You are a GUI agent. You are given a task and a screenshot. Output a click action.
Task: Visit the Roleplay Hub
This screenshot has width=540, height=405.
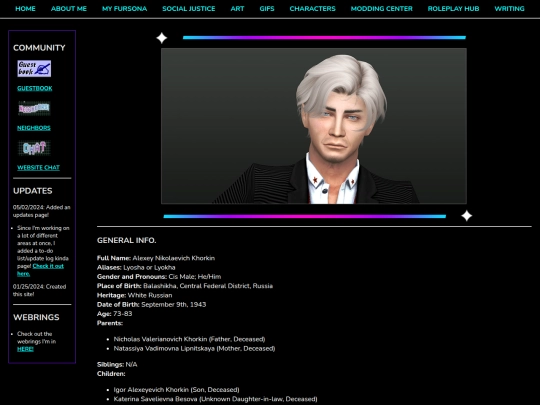pyautogui.click(x=453, y=9)
